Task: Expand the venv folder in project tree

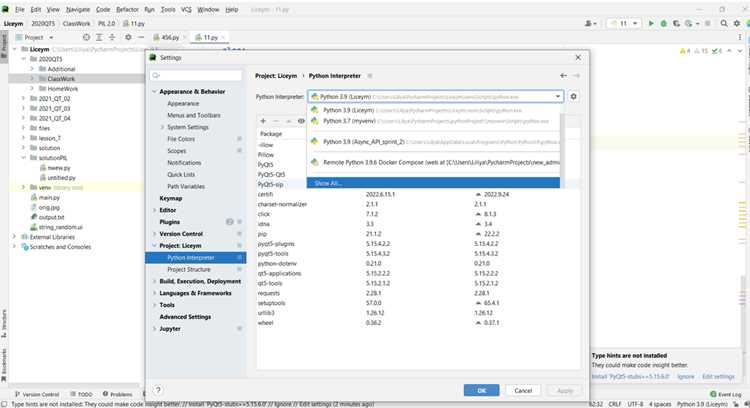Action: click(23, 187)
